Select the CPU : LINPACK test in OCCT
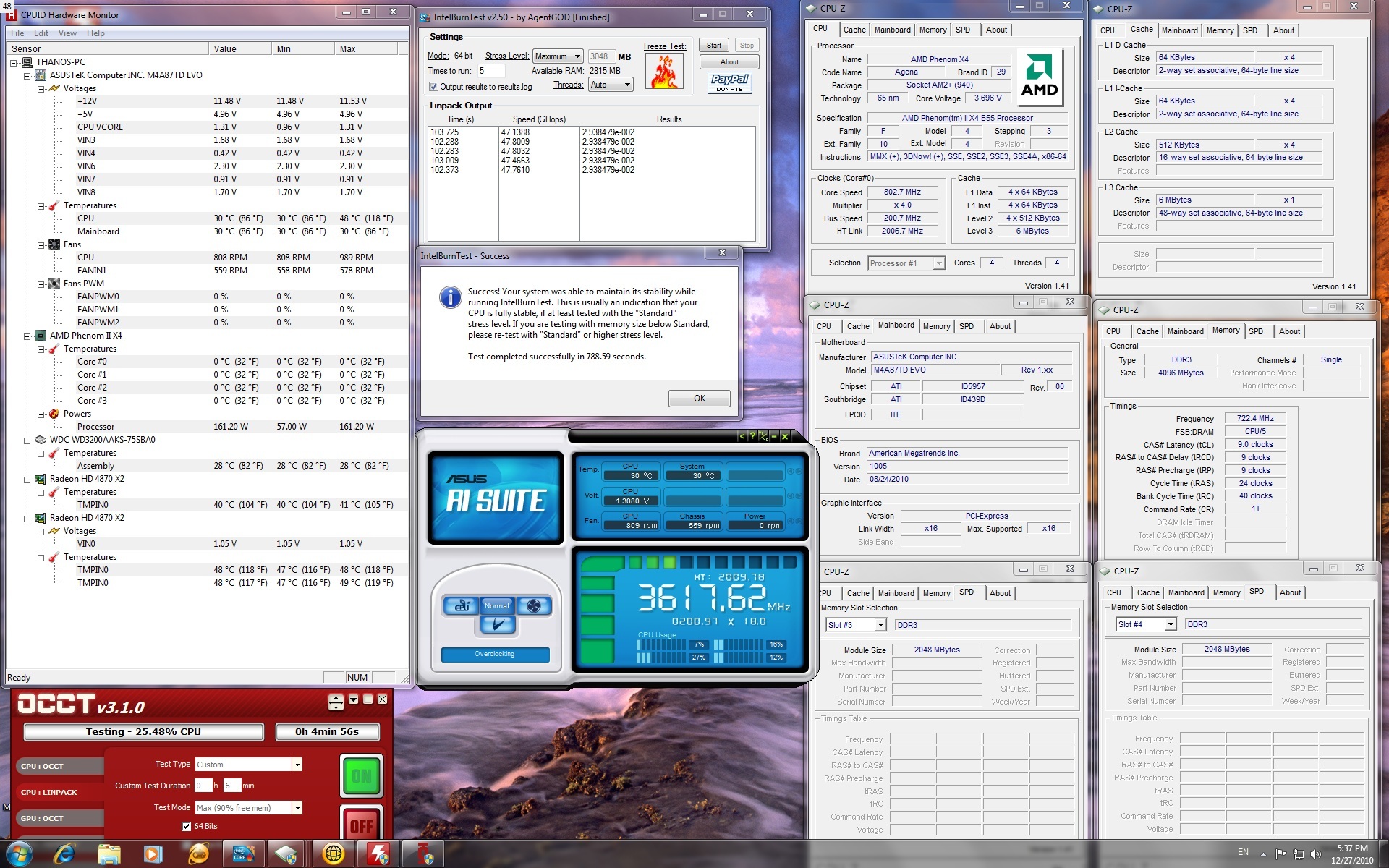Viewport: 1389px width, 868px height. 60,793
